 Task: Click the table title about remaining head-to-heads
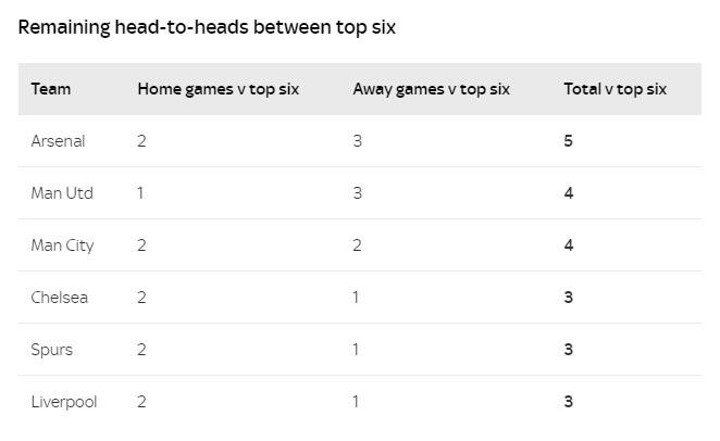click(207, 27)
